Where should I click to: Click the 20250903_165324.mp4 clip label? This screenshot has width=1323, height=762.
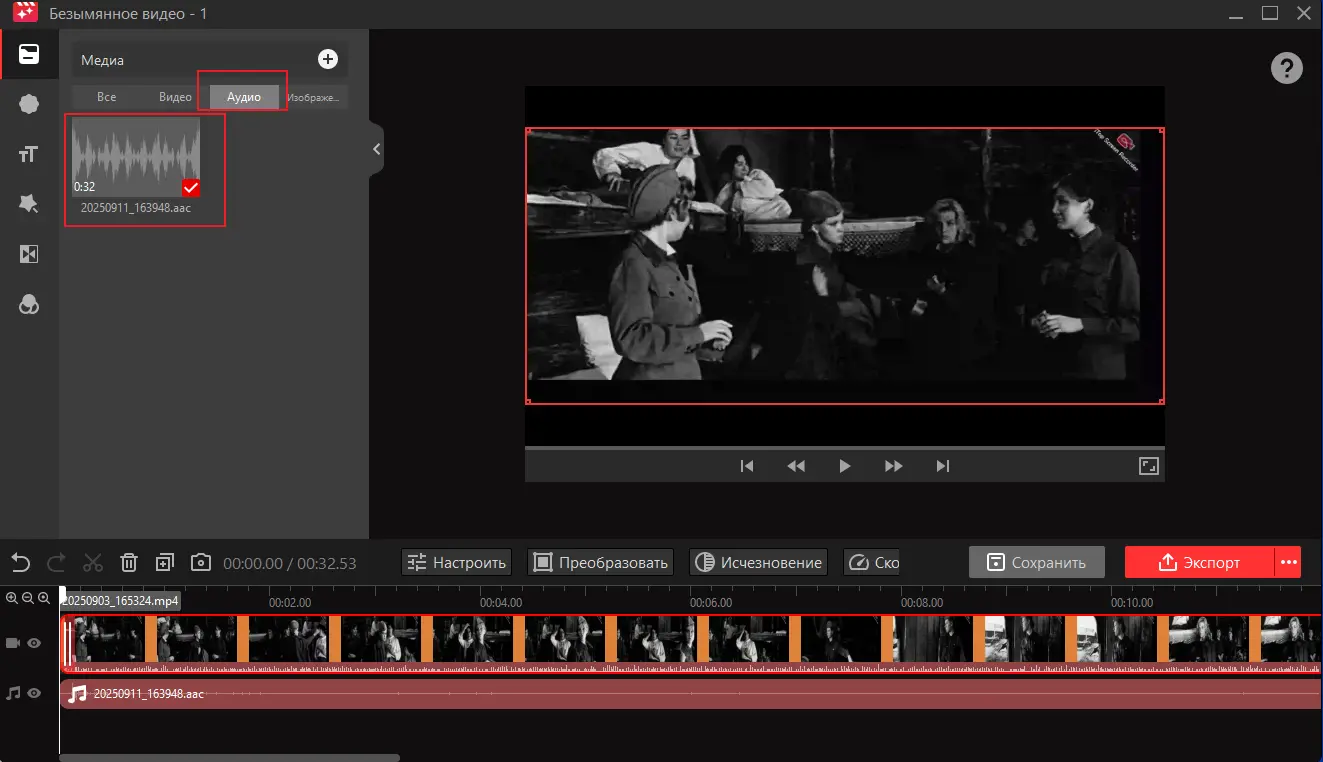coord(121,601)
